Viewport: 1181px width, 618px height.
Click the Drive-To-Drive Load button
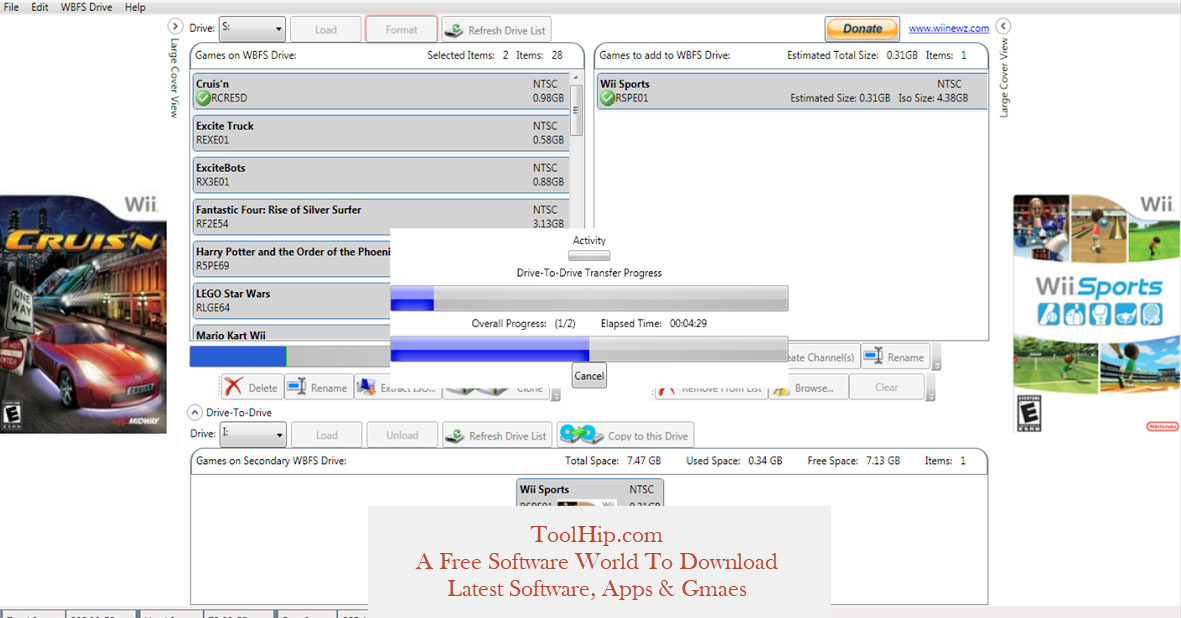(x=326, y=435)
